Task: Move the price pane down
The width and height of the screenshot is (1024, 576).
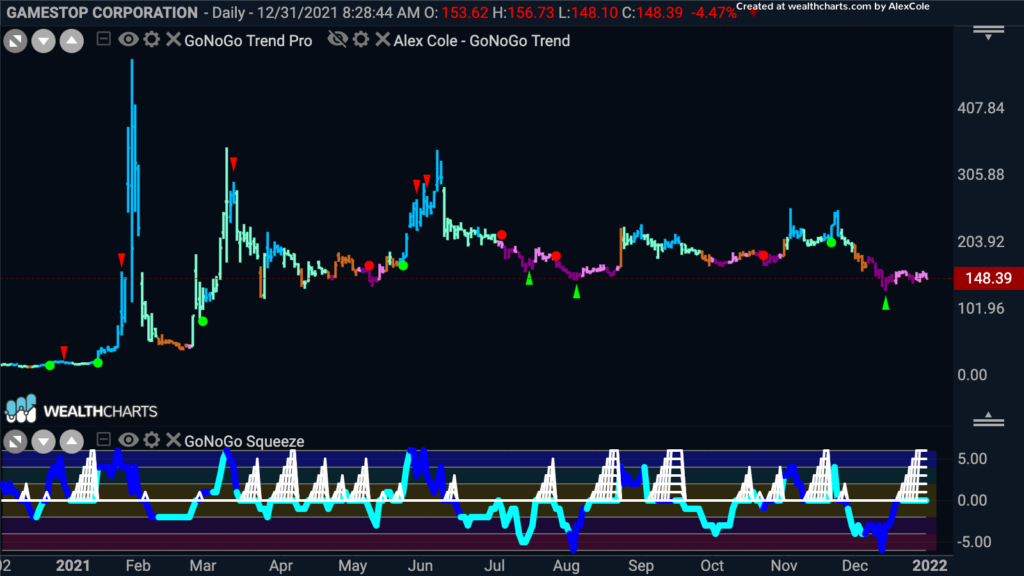Action: (43, 41)
